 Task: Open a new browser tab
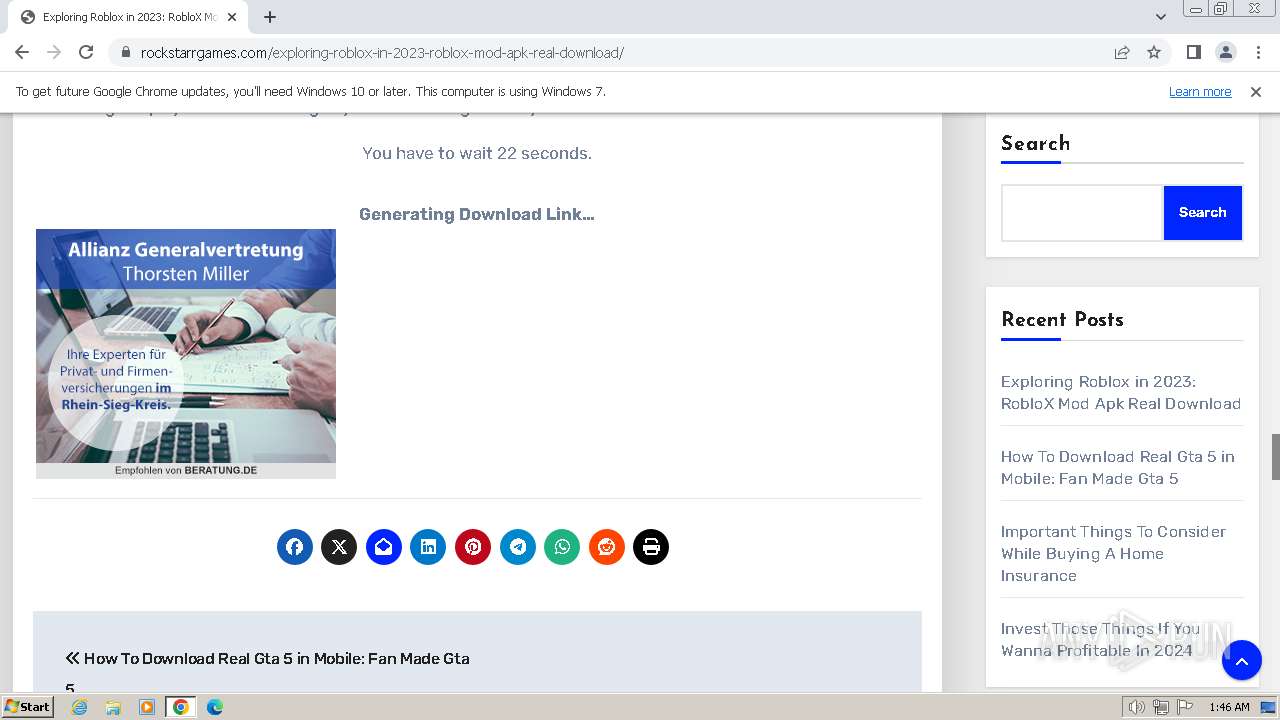coord(270,17)
